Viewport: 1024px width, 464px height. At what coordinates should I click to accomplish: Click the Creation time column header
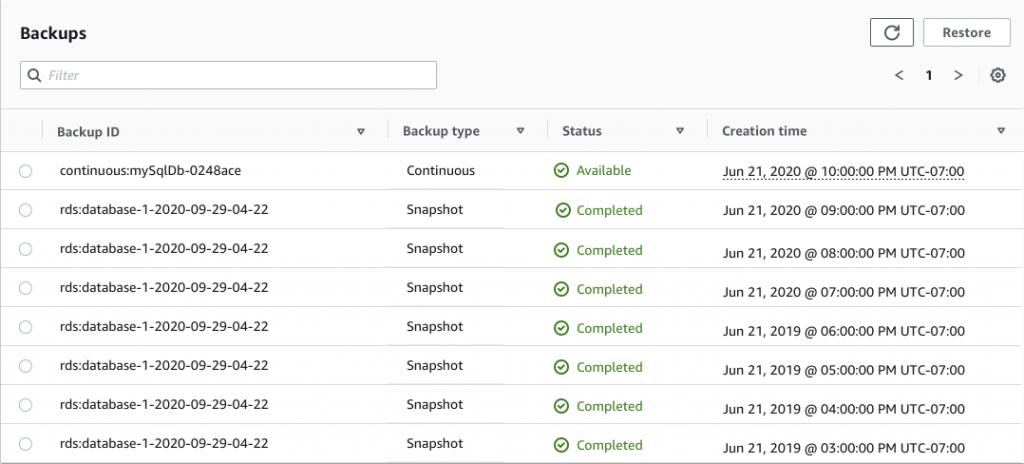coord(764,131)
